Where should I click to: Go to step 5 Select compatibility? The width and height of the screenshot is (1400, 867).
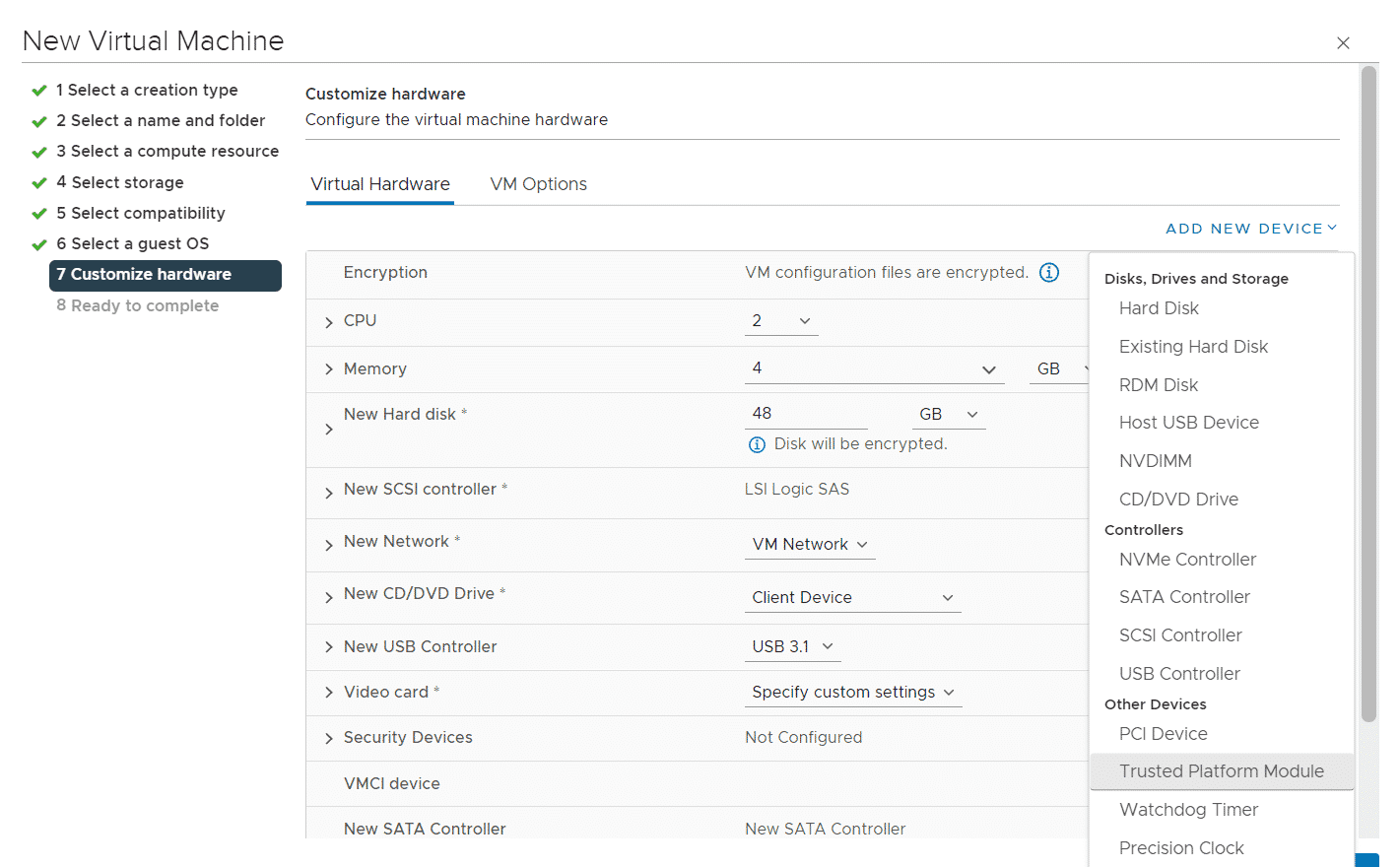[x=141, y=214]
